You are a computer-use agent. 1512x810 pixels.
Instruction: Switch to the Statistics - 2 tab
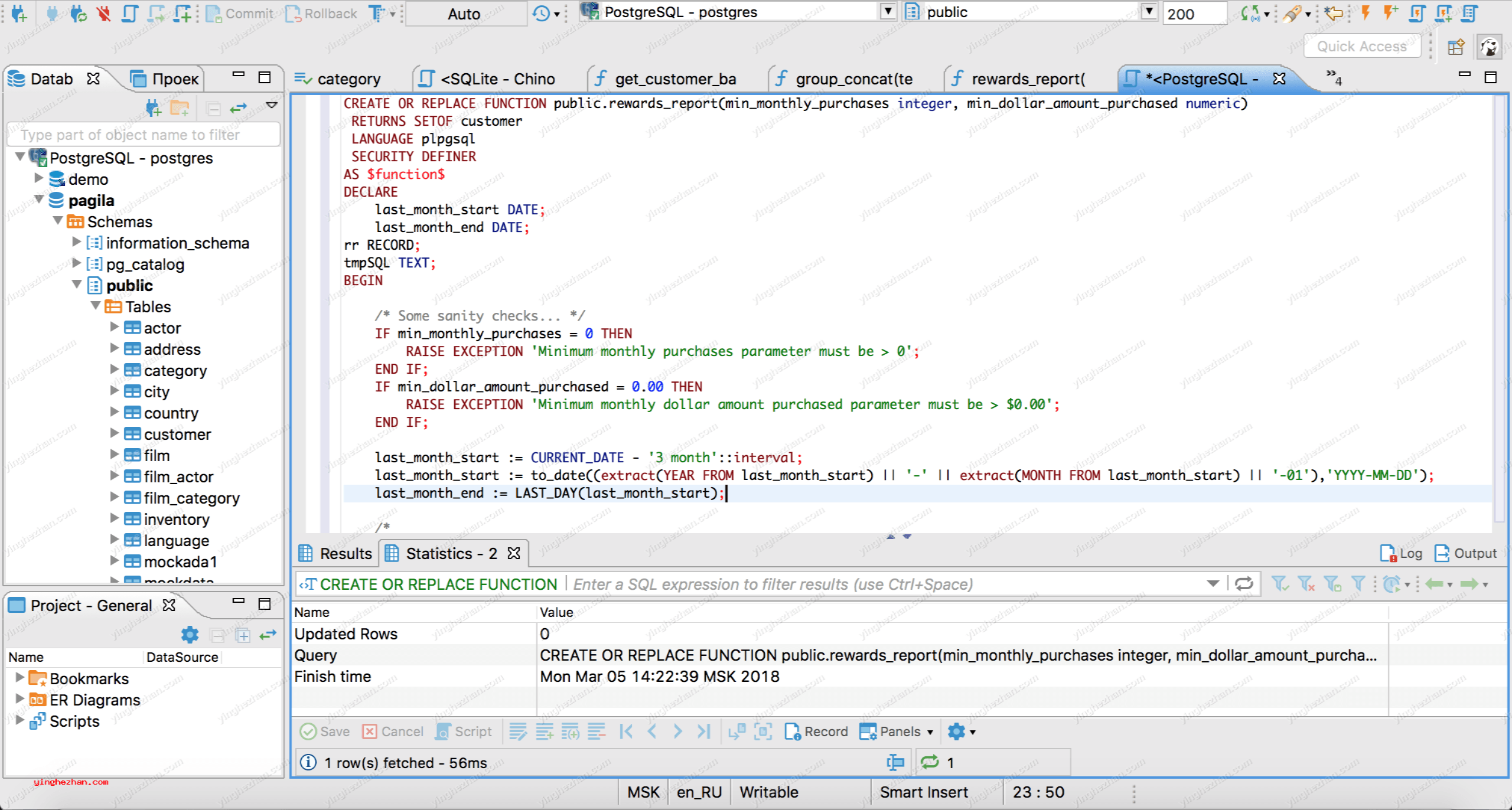pos(450,554)
